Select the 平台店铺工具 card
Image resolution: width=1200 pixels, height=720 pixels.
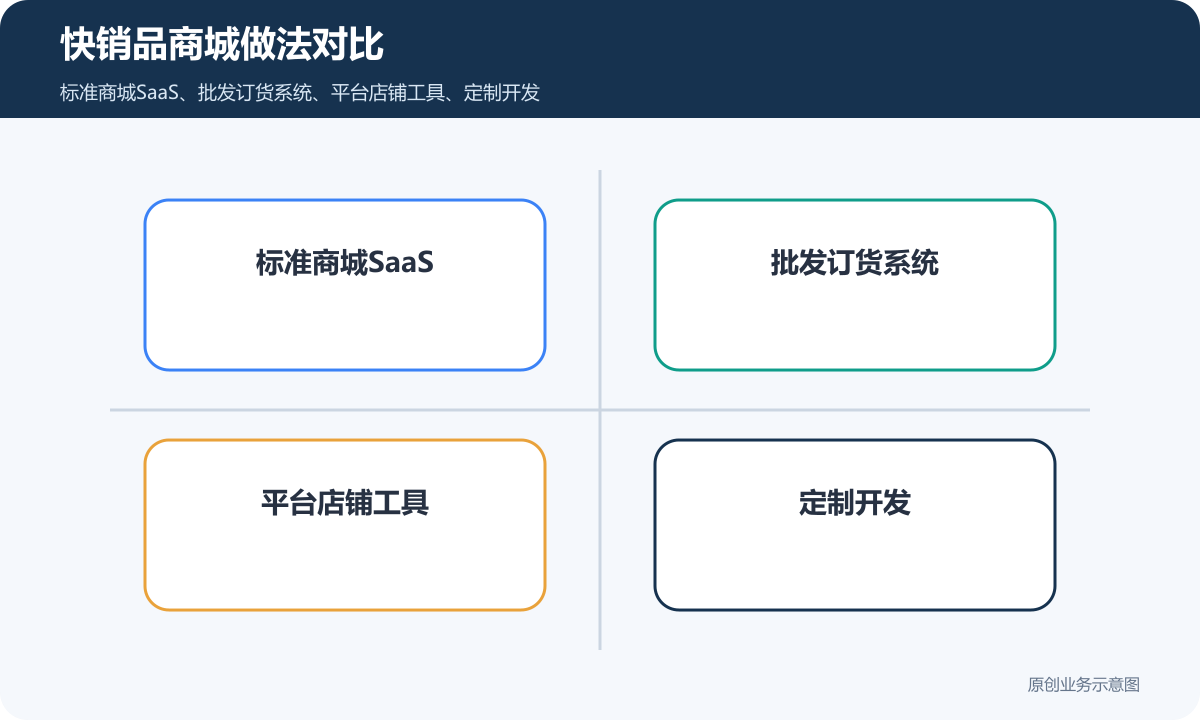(x=345, y=525)
